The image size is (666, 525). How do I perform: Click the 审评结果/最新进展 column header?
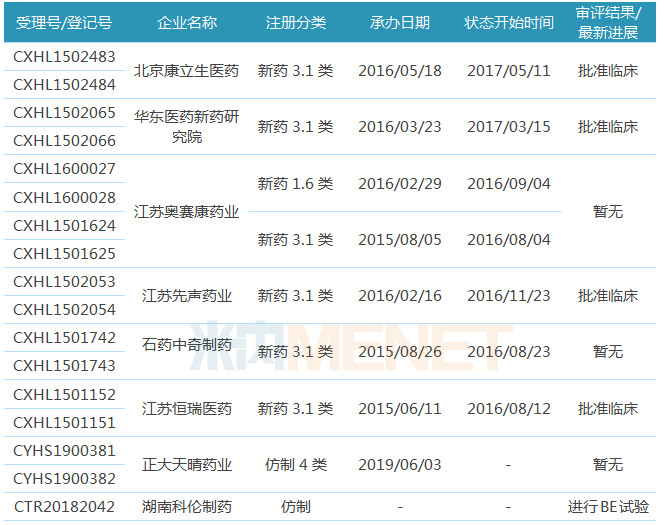pos(608,23)
